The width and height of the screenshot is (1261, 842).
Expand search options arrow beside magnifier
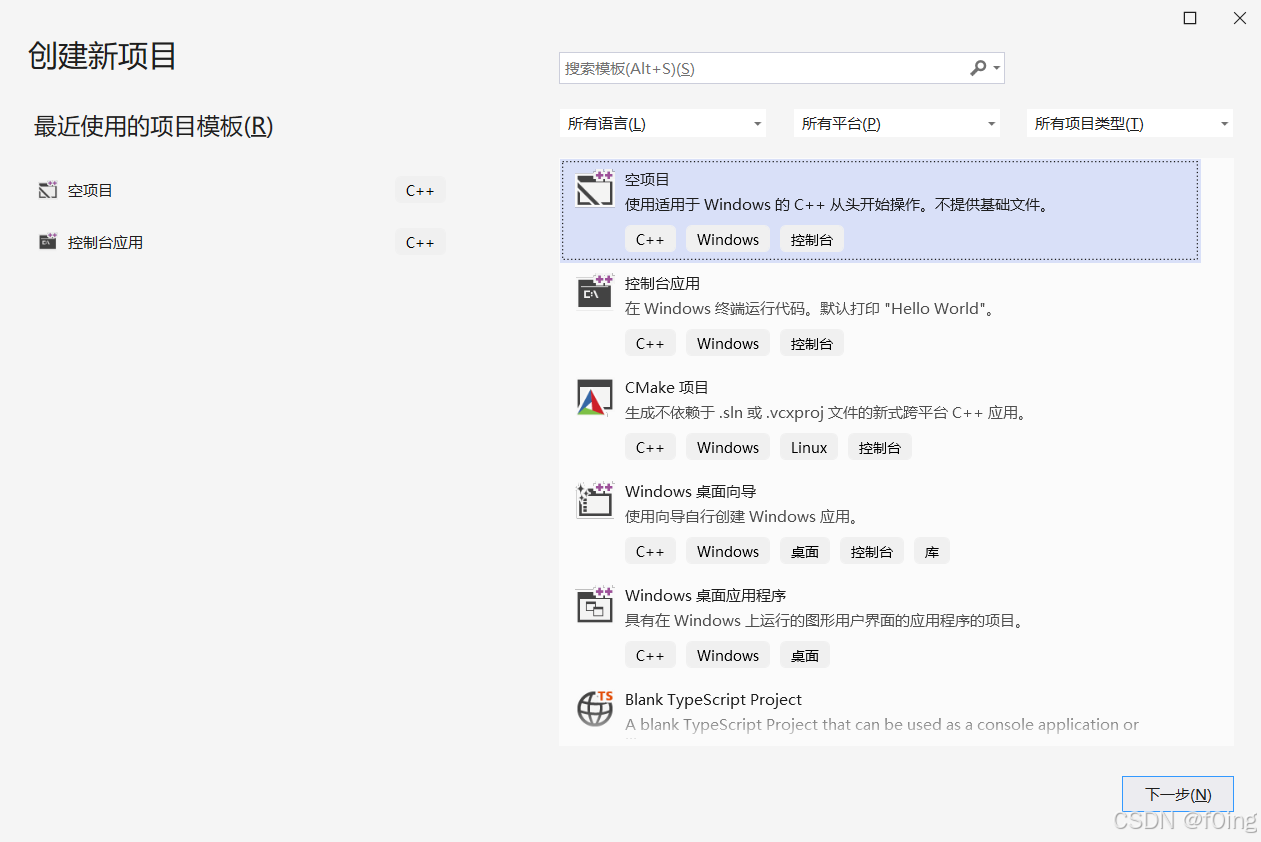[996, 69]
